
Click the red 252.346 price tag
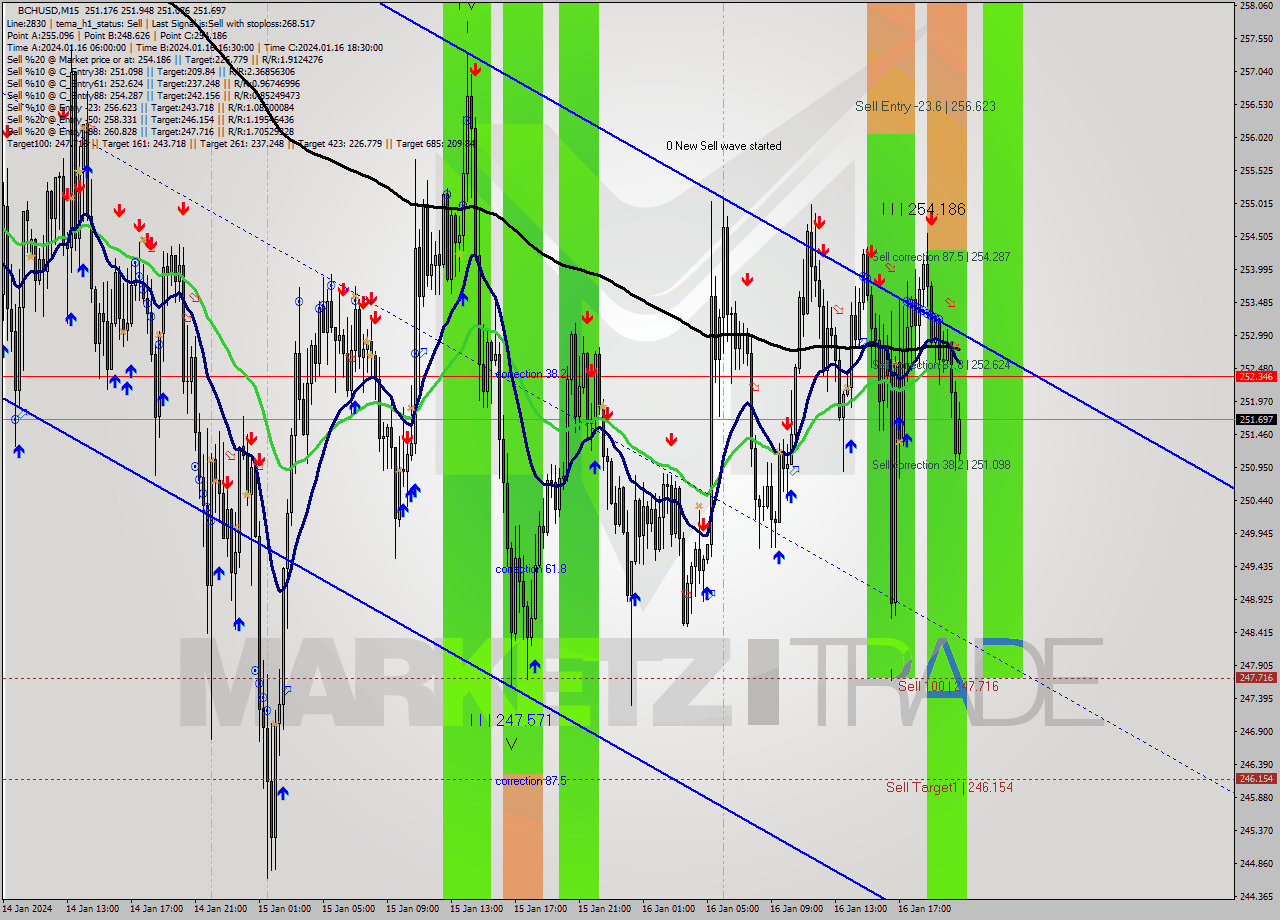pyautogui.click(x=1256, y=376)
